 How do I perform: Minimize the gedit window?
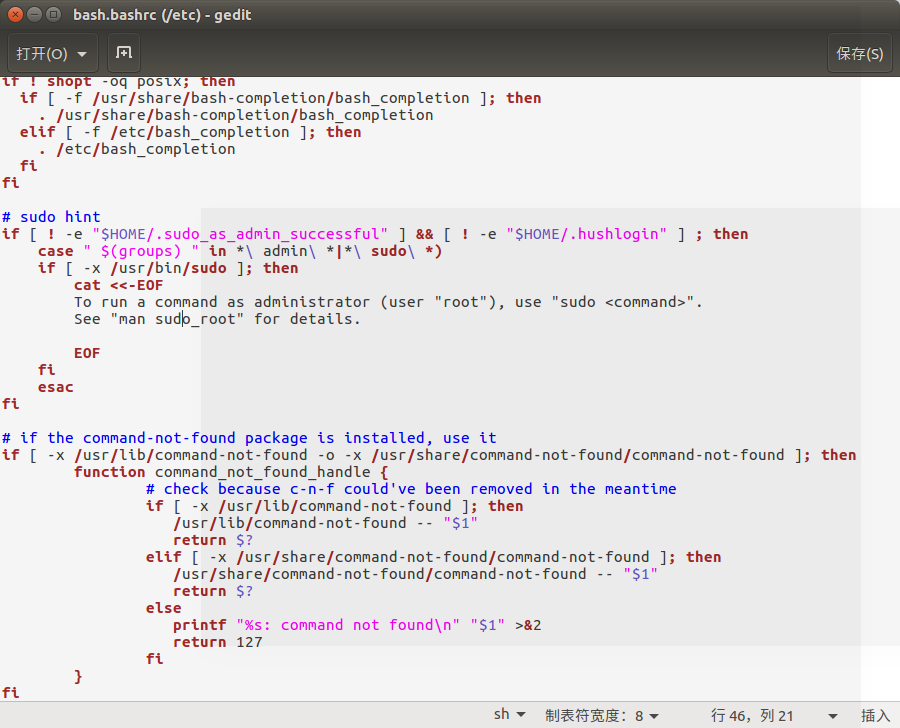[34, 14]
